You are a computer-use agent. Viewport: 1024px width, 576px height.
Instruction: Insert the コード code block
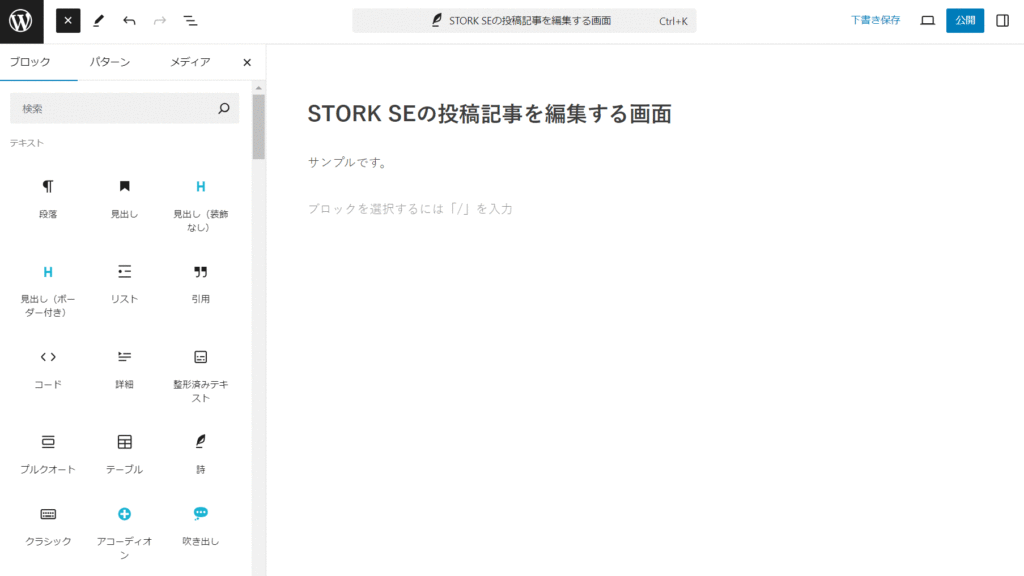(48, 369)
